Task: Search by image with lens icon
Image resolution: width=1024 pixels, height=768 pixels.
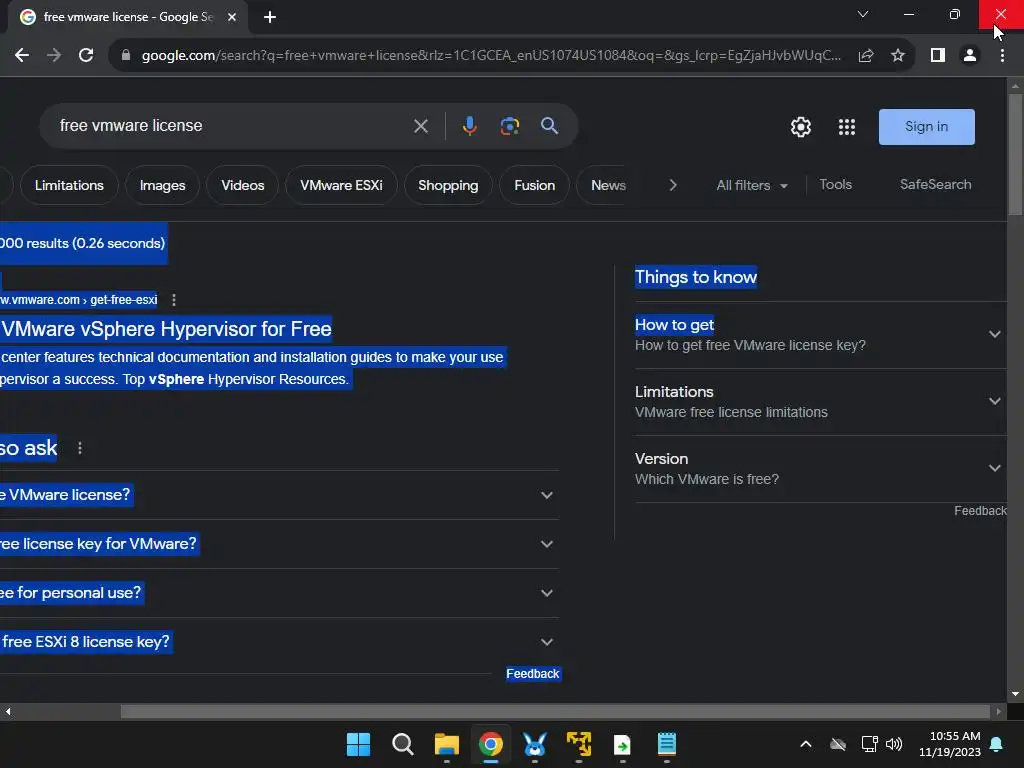Action: pos(509,126)
